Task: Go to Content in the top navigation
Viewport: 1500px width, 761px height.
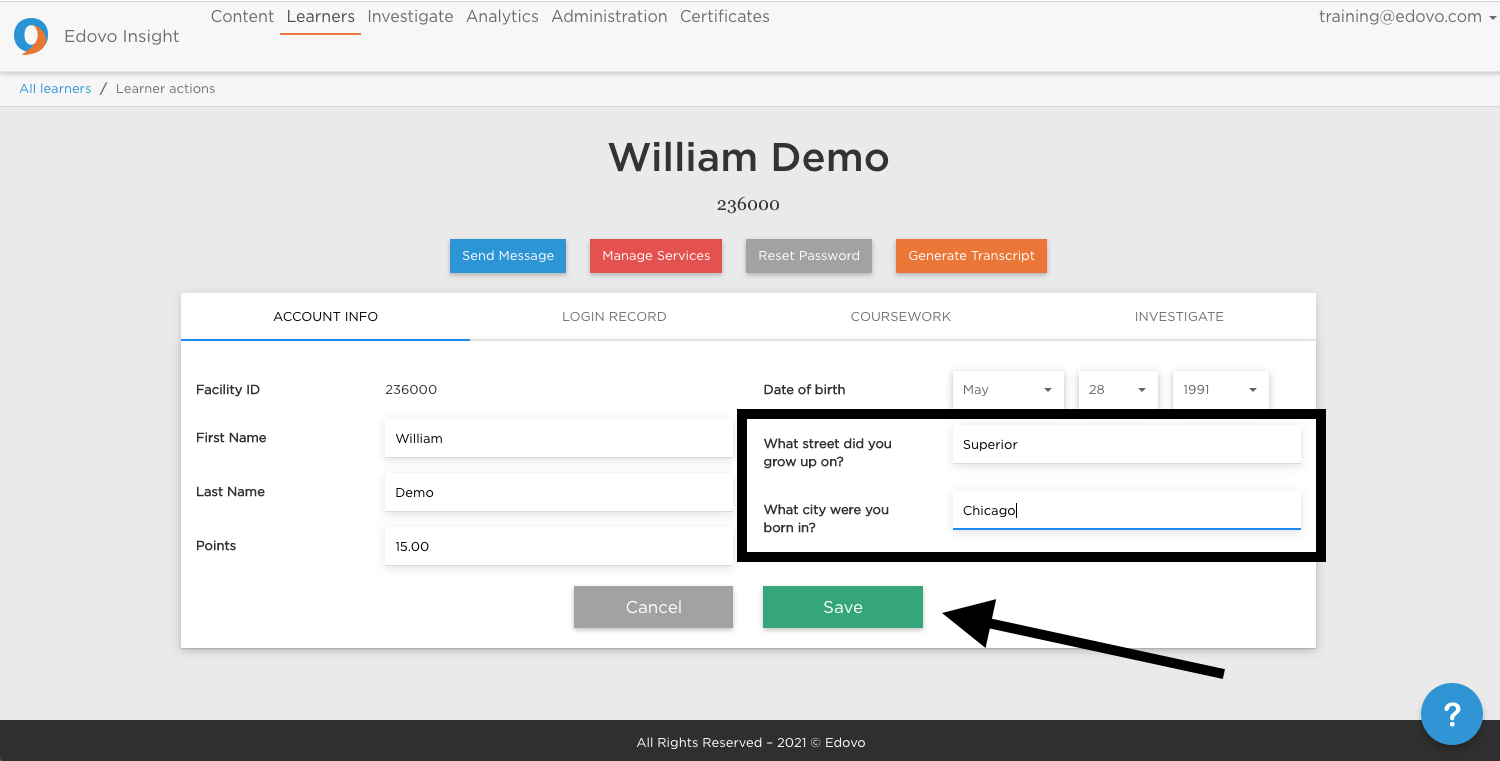Action: 242,17
